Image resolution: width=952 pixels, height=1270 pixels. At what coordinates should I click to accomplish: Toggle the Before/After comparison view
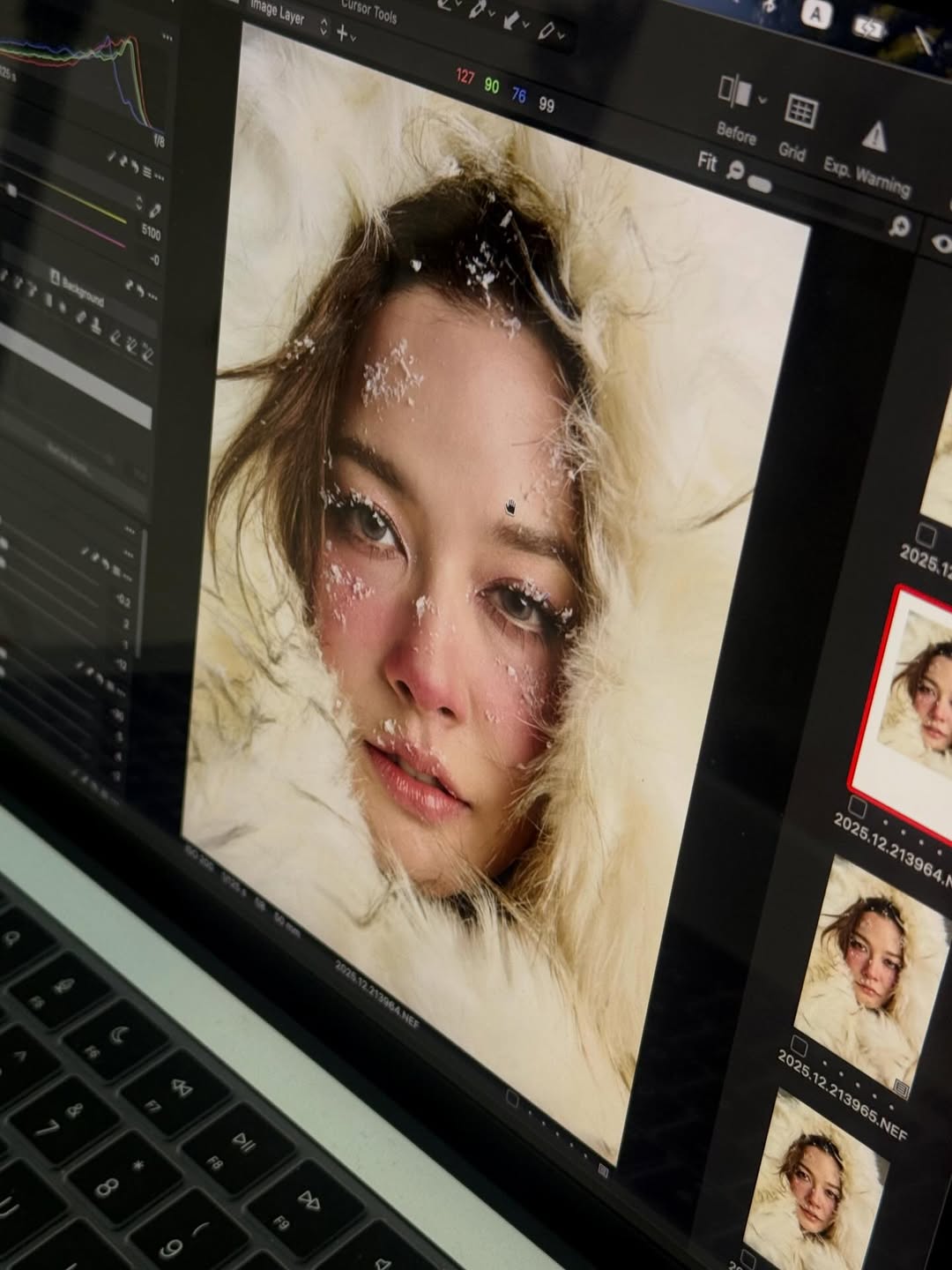click(733, 92)
